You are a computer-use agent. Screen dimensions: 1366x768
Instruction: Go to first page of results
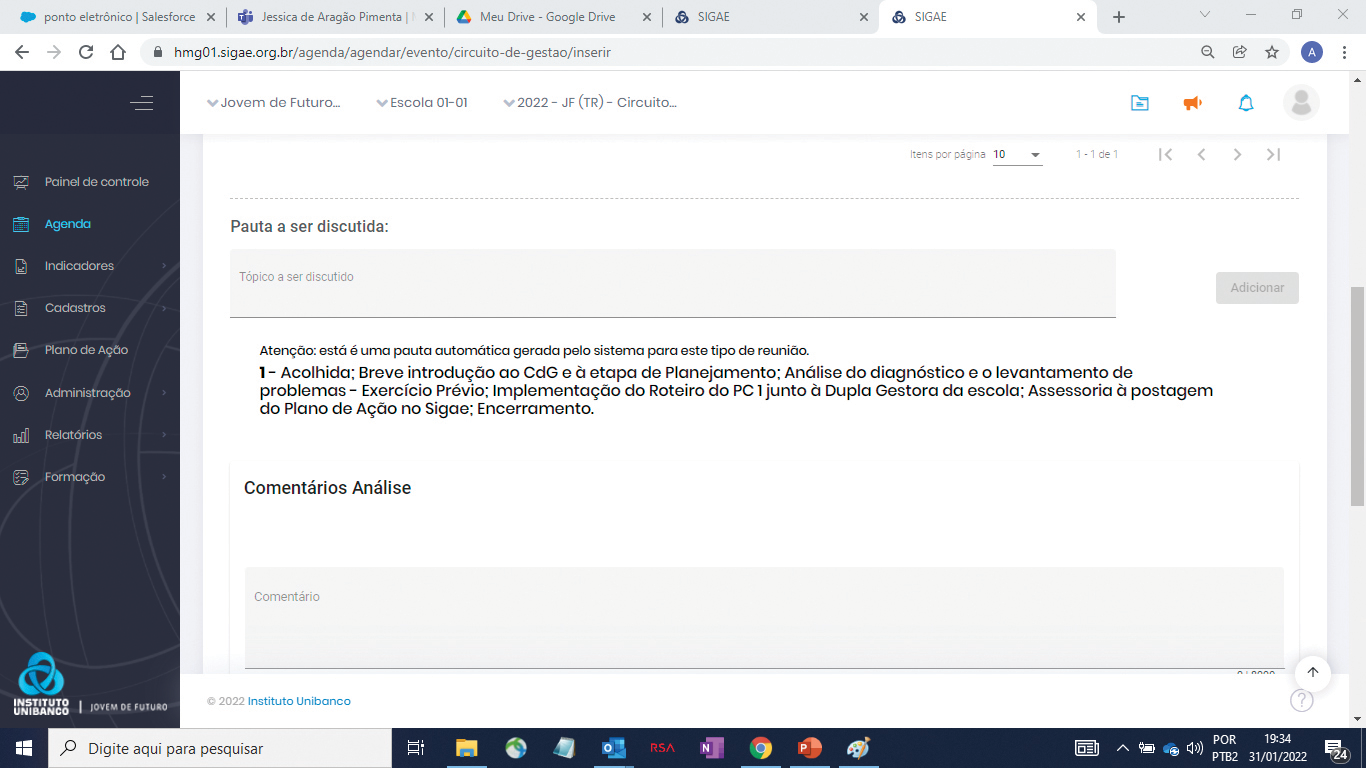[1165, 154]
